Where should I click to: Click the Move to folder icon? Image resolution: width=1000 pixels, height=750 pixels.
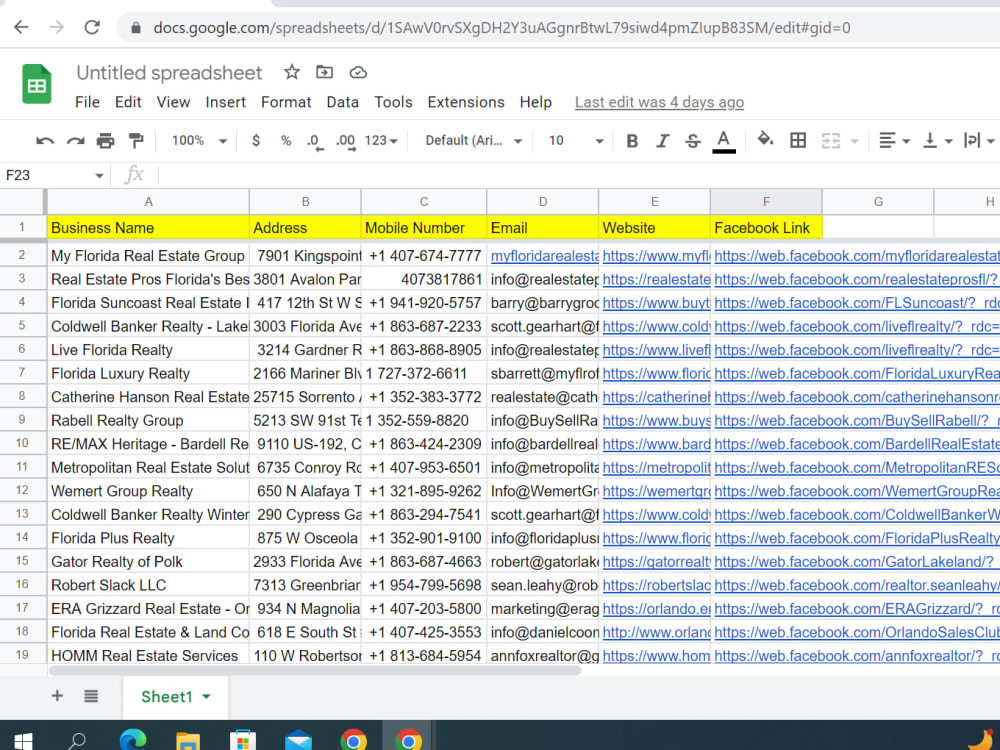click(325, 72)
